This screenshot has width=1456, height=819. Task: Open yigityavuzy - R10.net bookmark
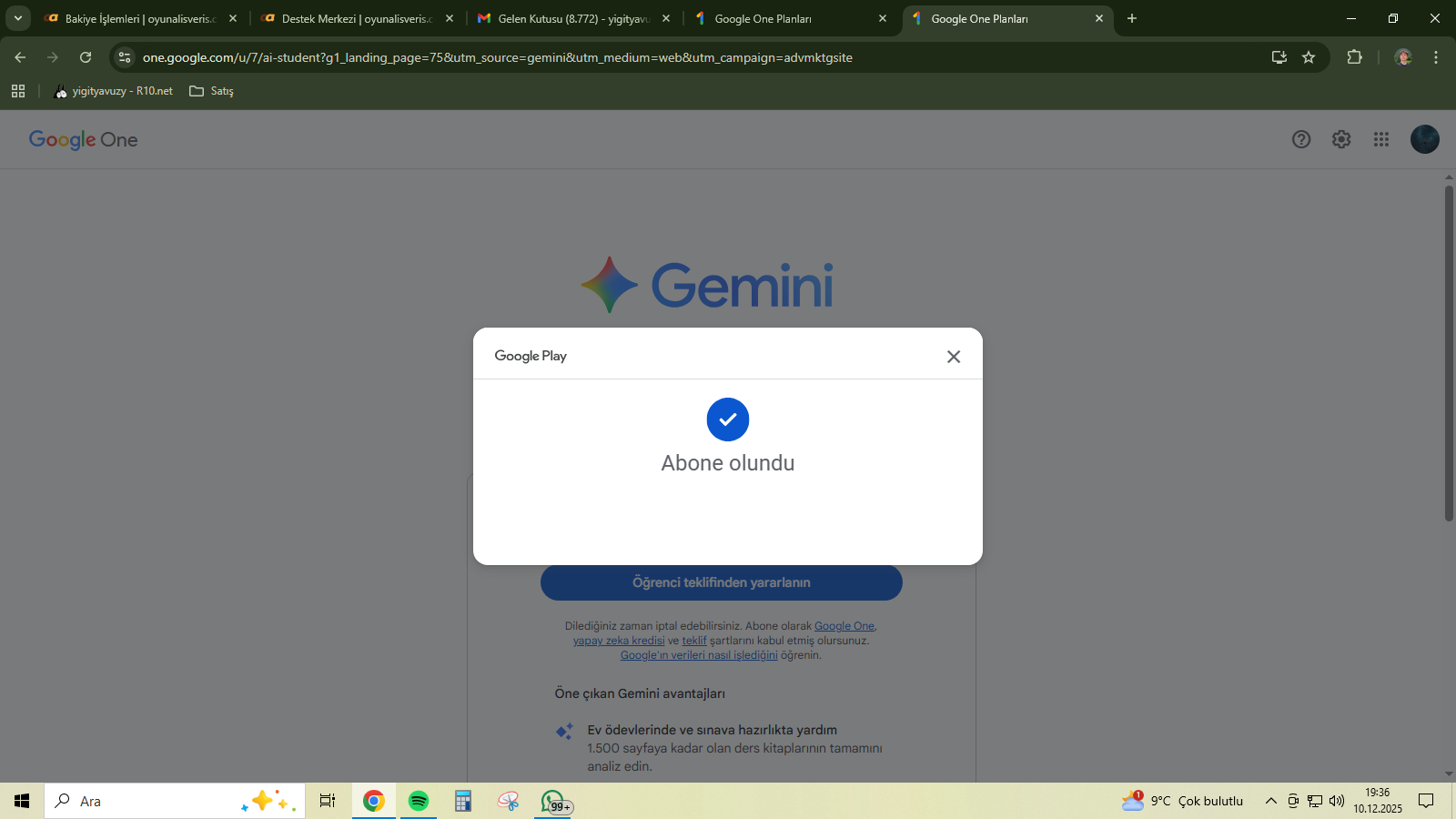click(114, 91)
